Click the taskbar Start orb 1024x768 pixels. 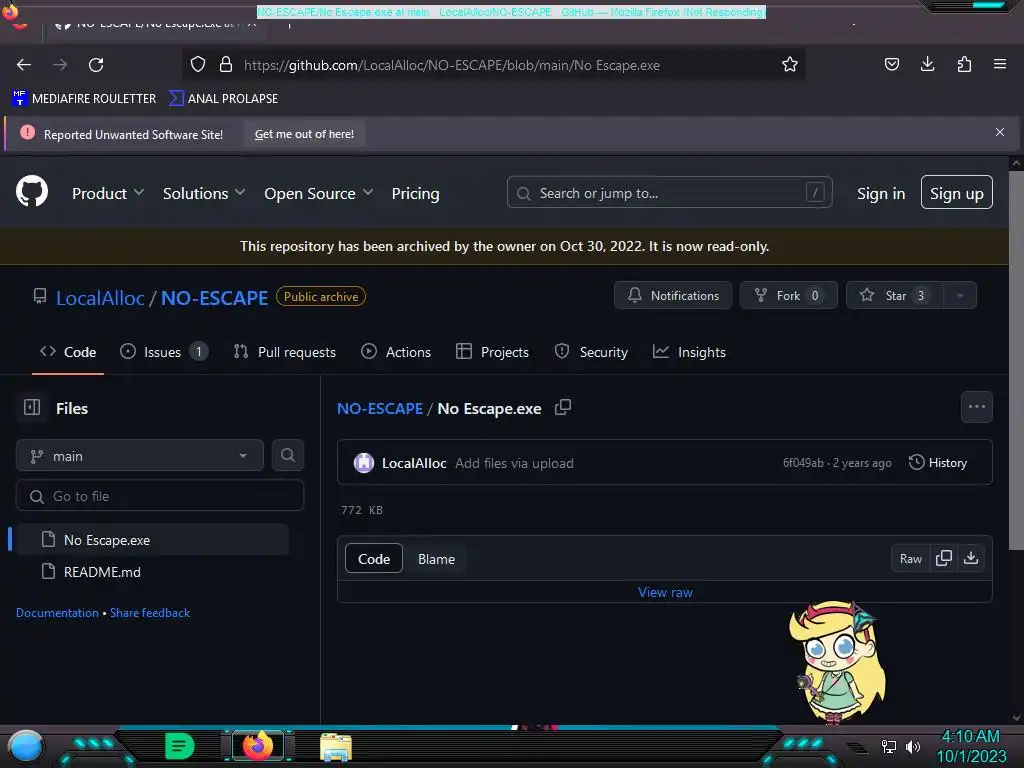pyautogui.click(x=26, y=747)
